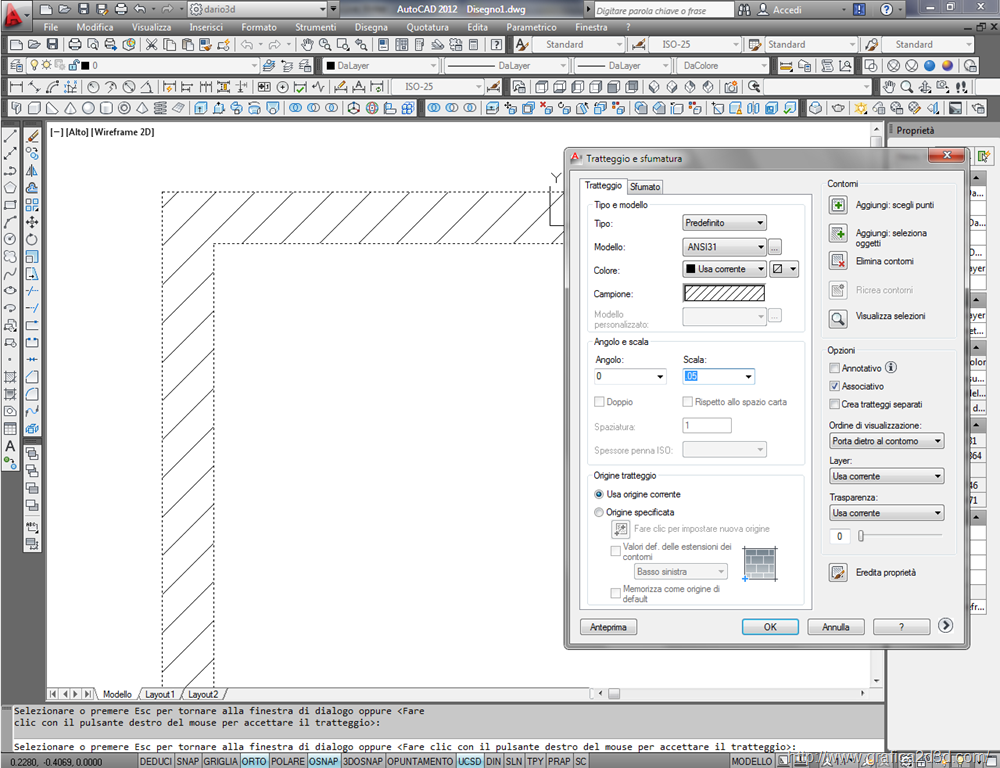Enable the Annotativo checkbox

(x=835, y=368)
